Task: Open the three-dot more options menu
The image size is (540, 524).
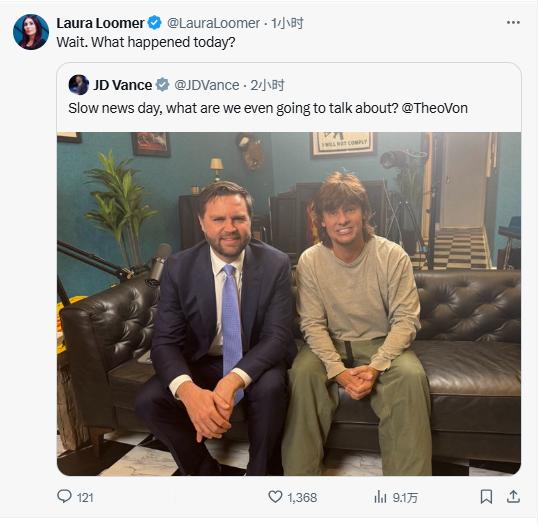Action: click(513, 22)
